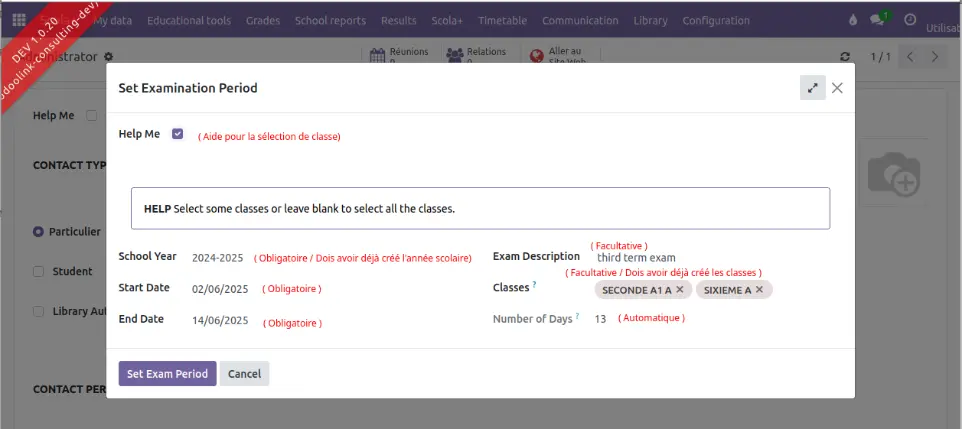Select the Particulier radio button
This screenshot has height=429, width=962.
point(38,231)
